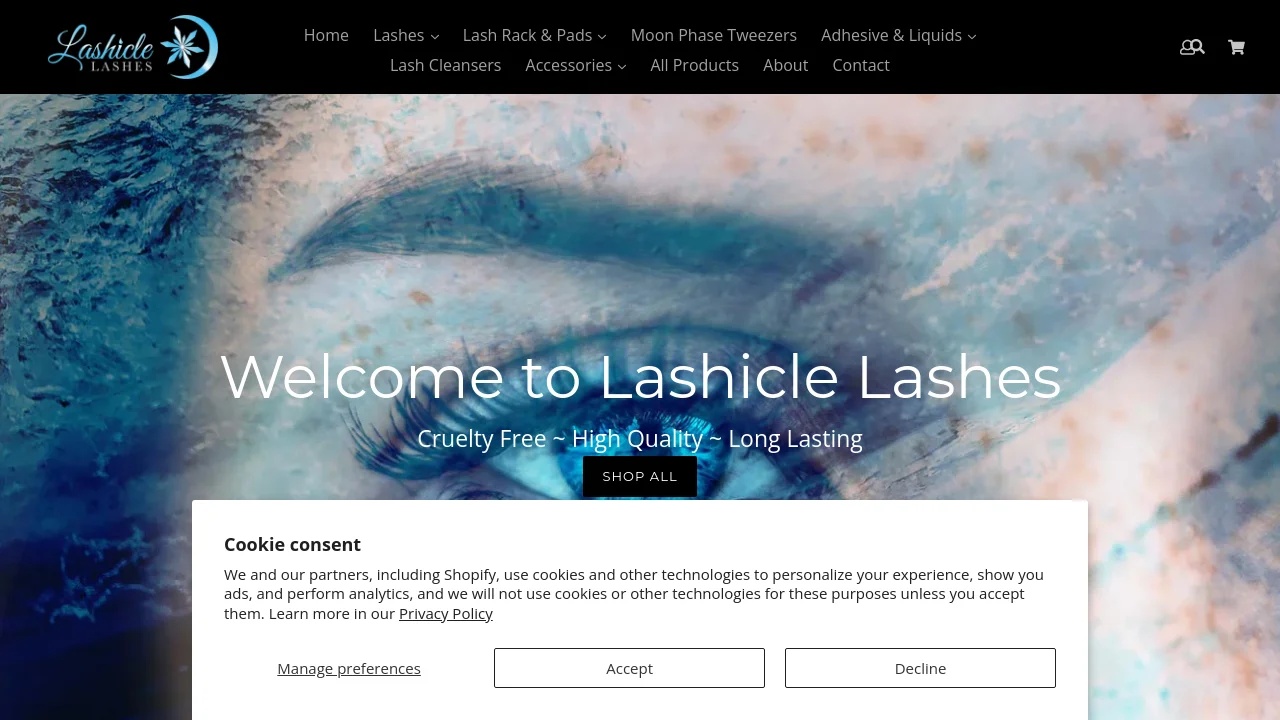1280x720 pixels.
Task: Expand the Adhesive & Liquids dropdown
Action: point(898,35)
